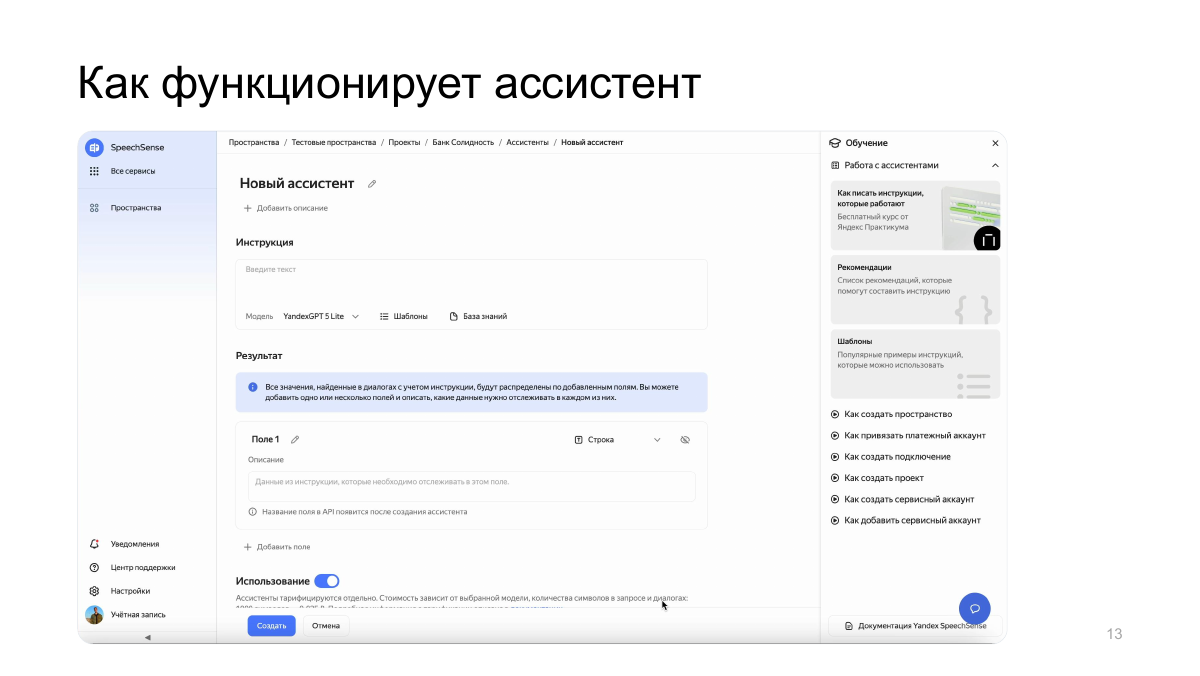Image resolution: width=1200 pixels, height=676 pixels.
Task: Click the Шаблоны list icon in instruction box
Action: click(x=384, y=316)
